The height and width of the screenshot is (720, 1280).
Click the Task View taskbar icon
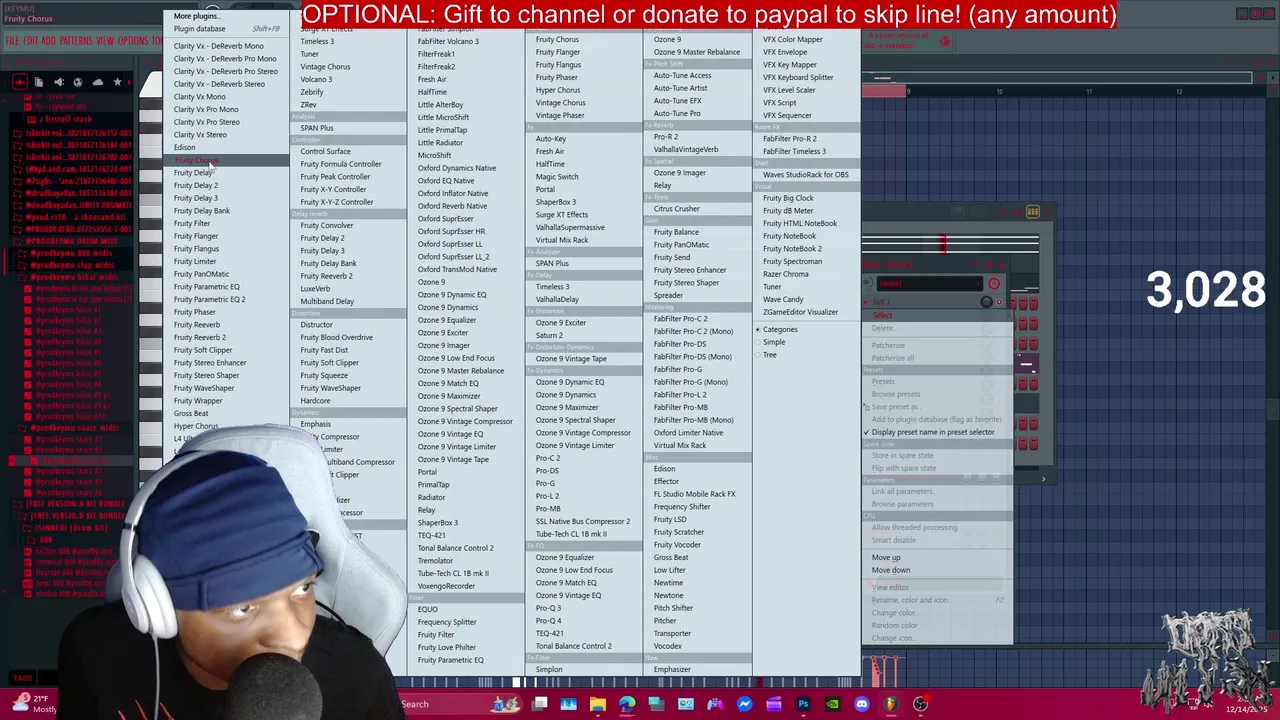(540, 704)
